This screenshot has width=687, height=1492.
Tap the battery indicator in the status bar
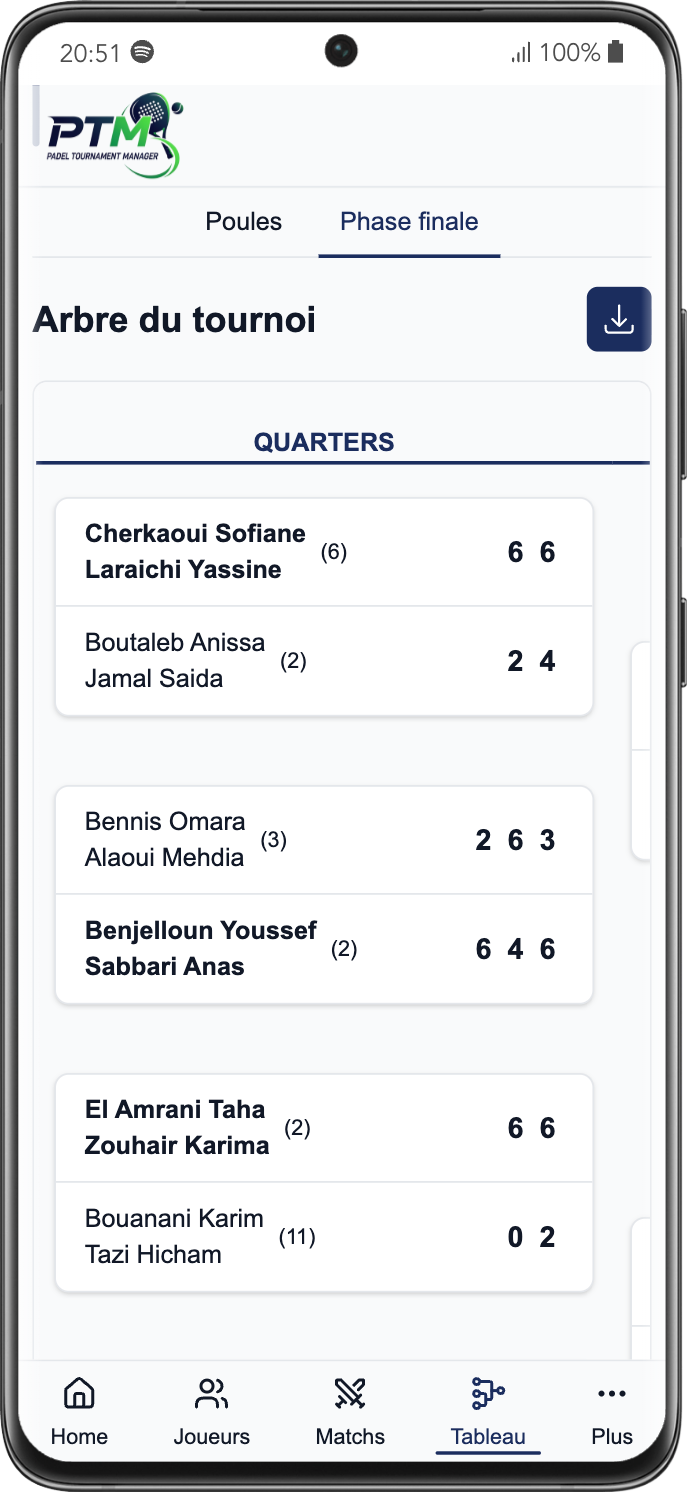click(616, 52)
